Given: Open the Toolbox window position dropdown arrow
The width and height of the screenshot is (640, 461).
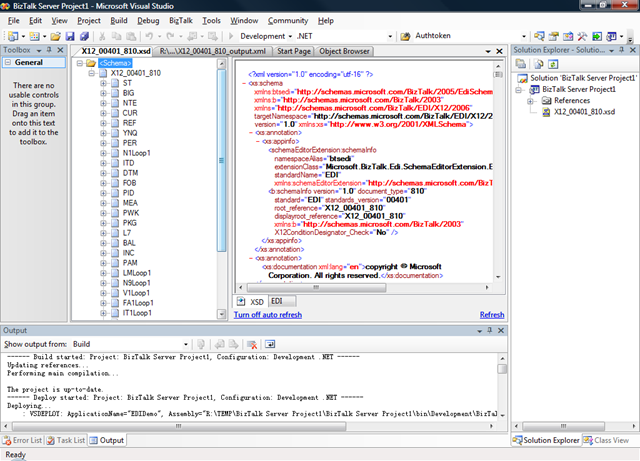Looking at the screenshot, I should point(39,50).
